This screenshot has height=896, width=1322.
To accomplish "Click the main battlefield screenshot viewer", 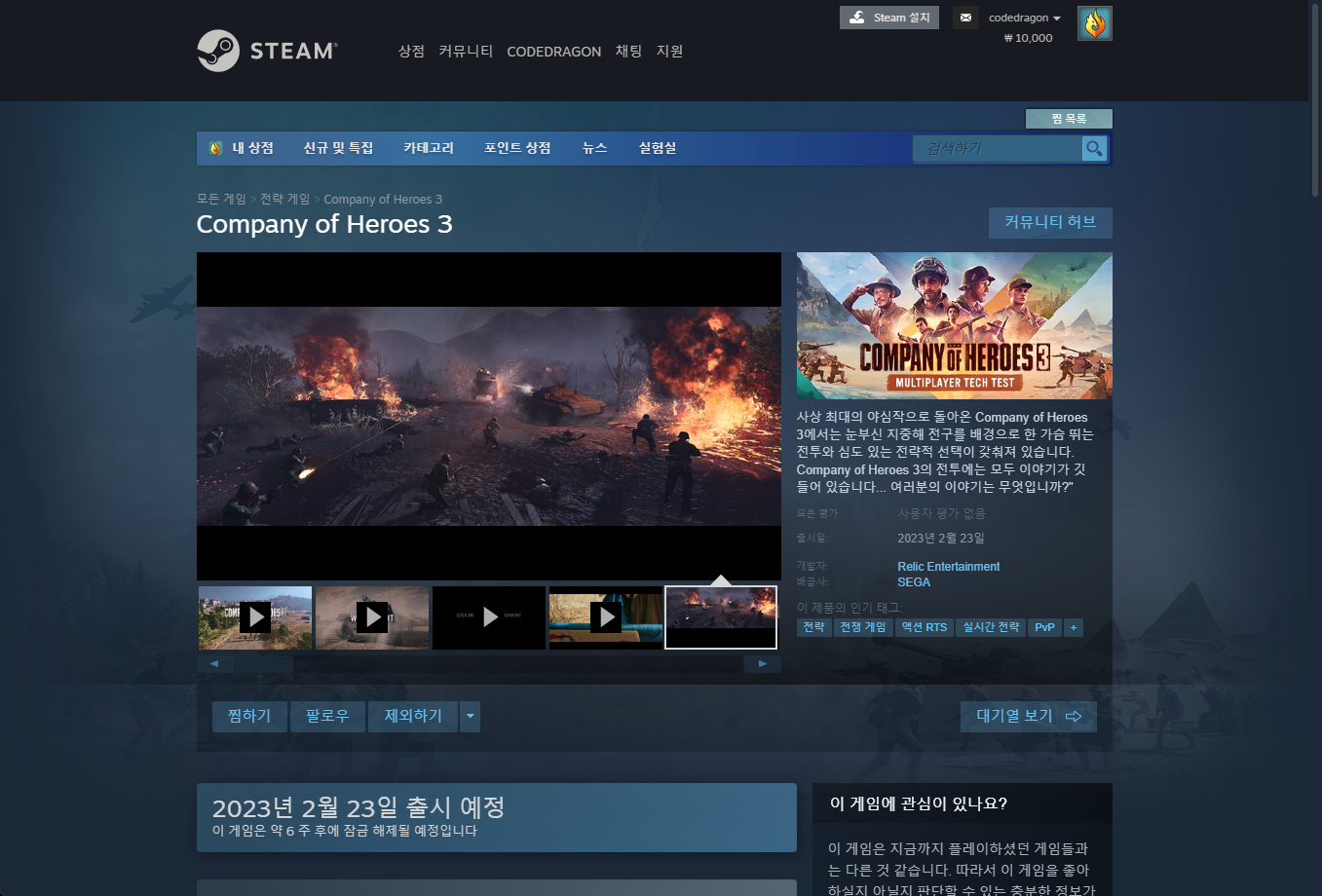I will click(x=489, y=417).
